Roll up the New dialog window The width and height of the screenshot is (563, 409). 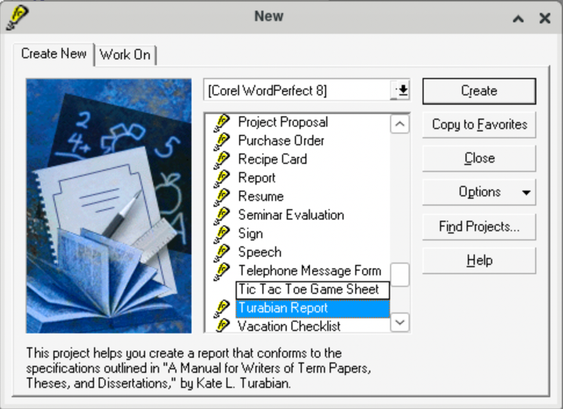pyautogui.click(x=518, y=18)
